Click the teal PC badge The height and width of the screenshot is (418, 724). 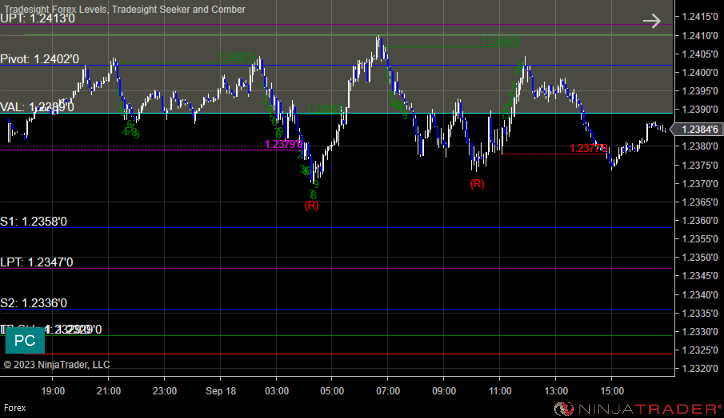pyautogui.click(x=25, y=341)
